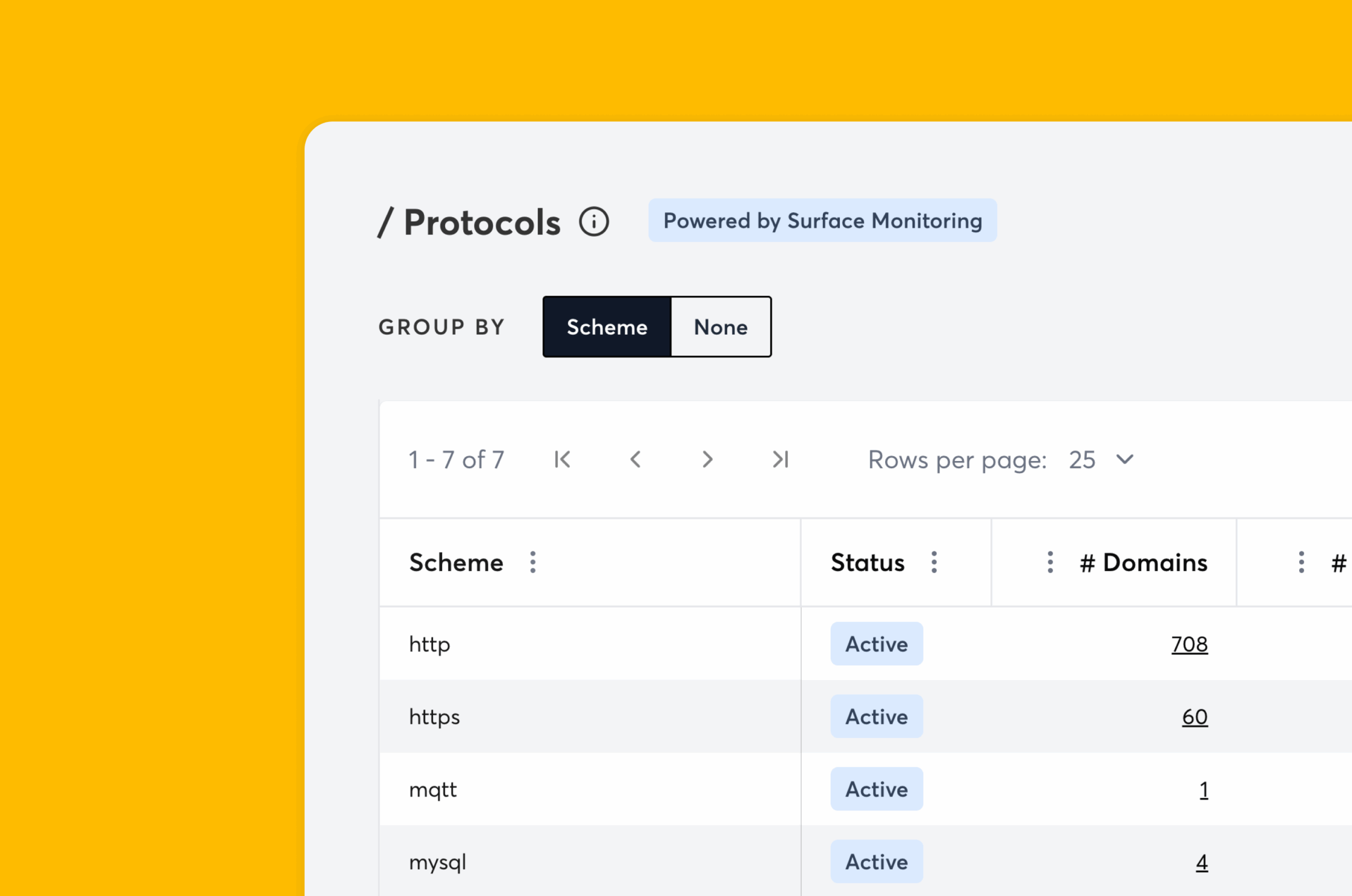Open the rightmost column's kebab menu

pos(1301,563)
